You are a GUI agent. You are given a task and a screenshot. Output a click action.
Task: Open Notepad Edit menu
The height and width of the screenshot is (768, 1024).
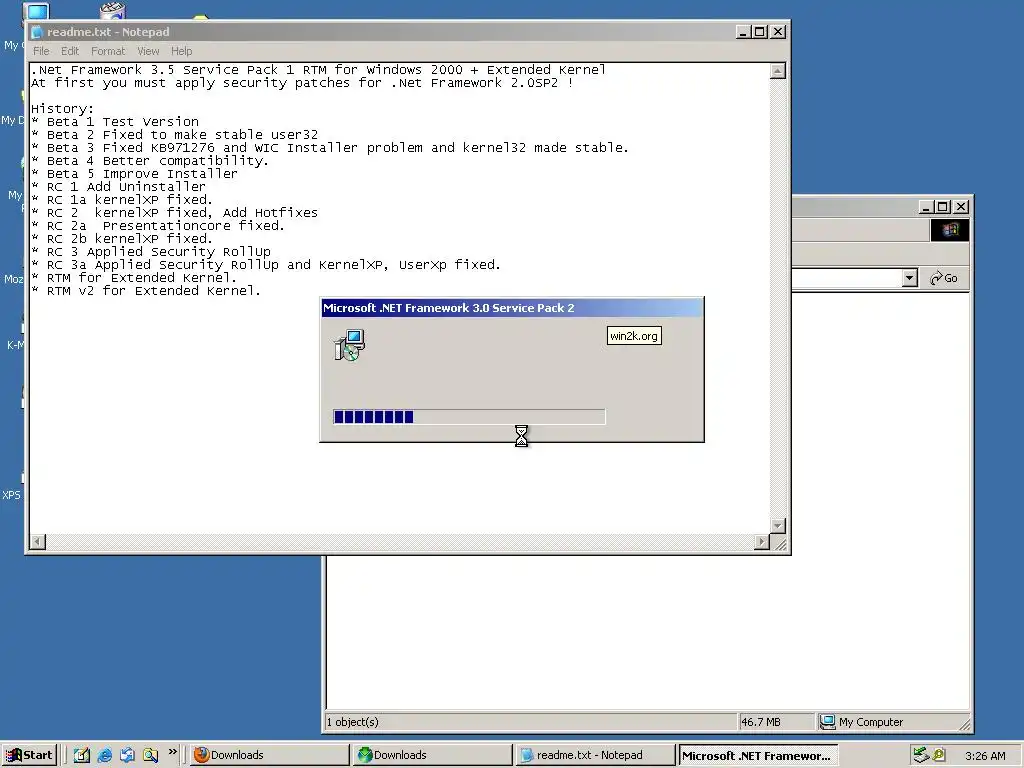70,51
